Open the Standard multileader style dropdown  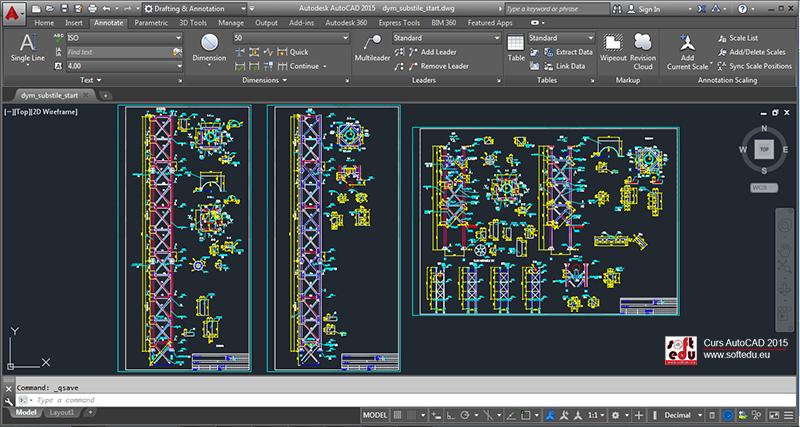pos(447,38)
